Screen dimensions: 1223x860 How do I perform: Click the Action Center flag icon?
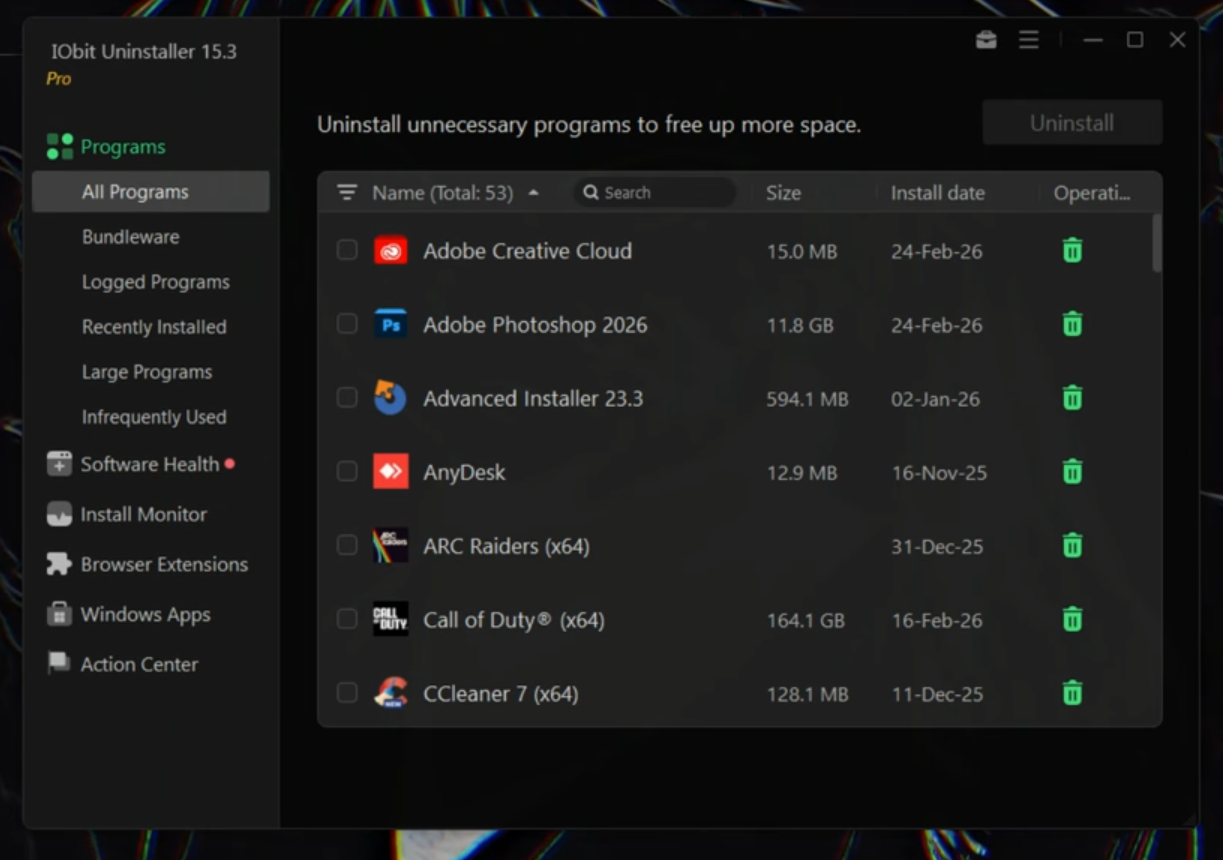click(x=60, y=664)
